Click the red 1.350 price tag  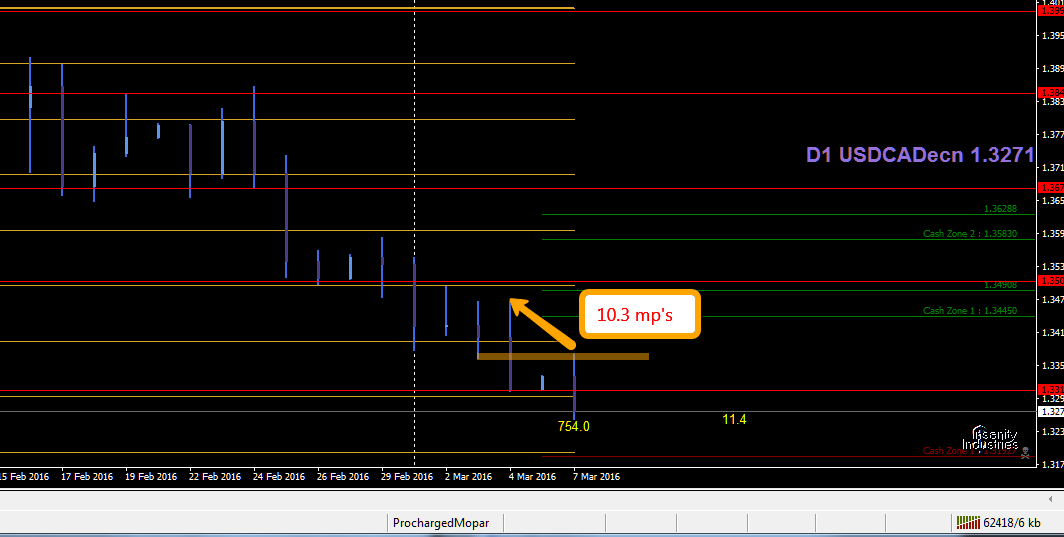[x=1052, y=280]
